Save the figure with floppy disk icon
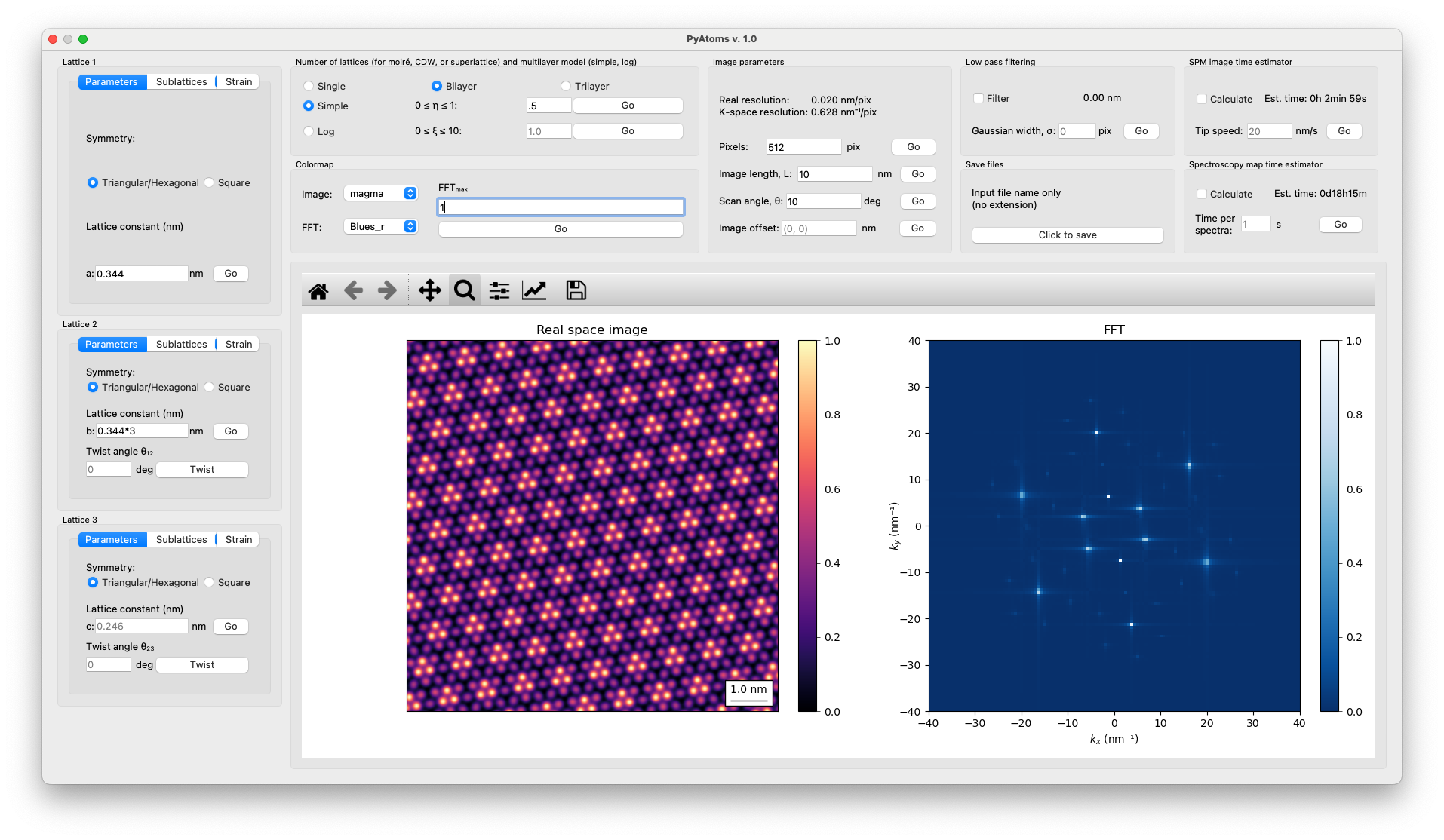 (x=576, y=290)
